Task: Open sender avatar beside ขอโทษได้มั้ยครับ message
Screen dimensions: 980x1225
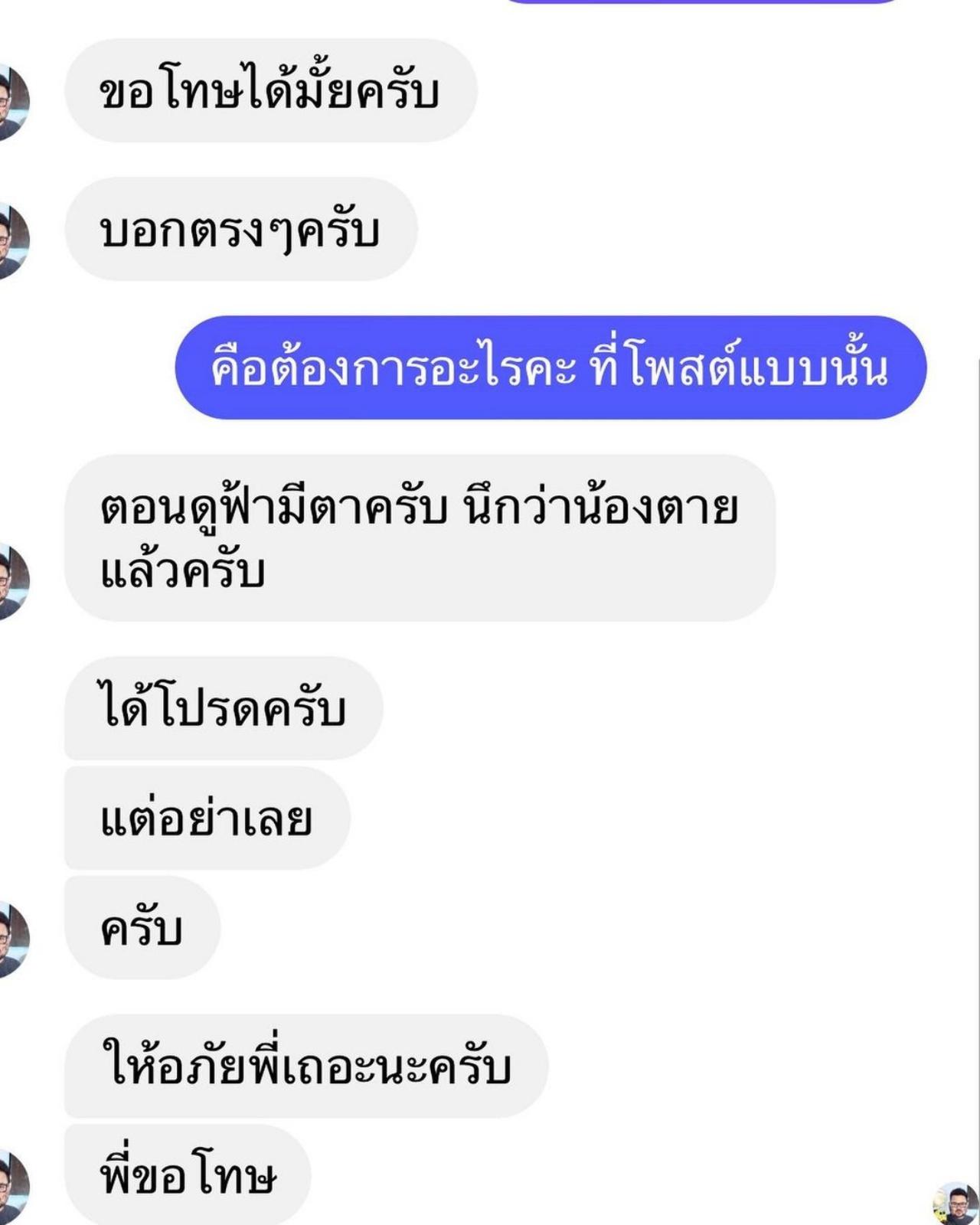Action: click(x=13, y=102)
